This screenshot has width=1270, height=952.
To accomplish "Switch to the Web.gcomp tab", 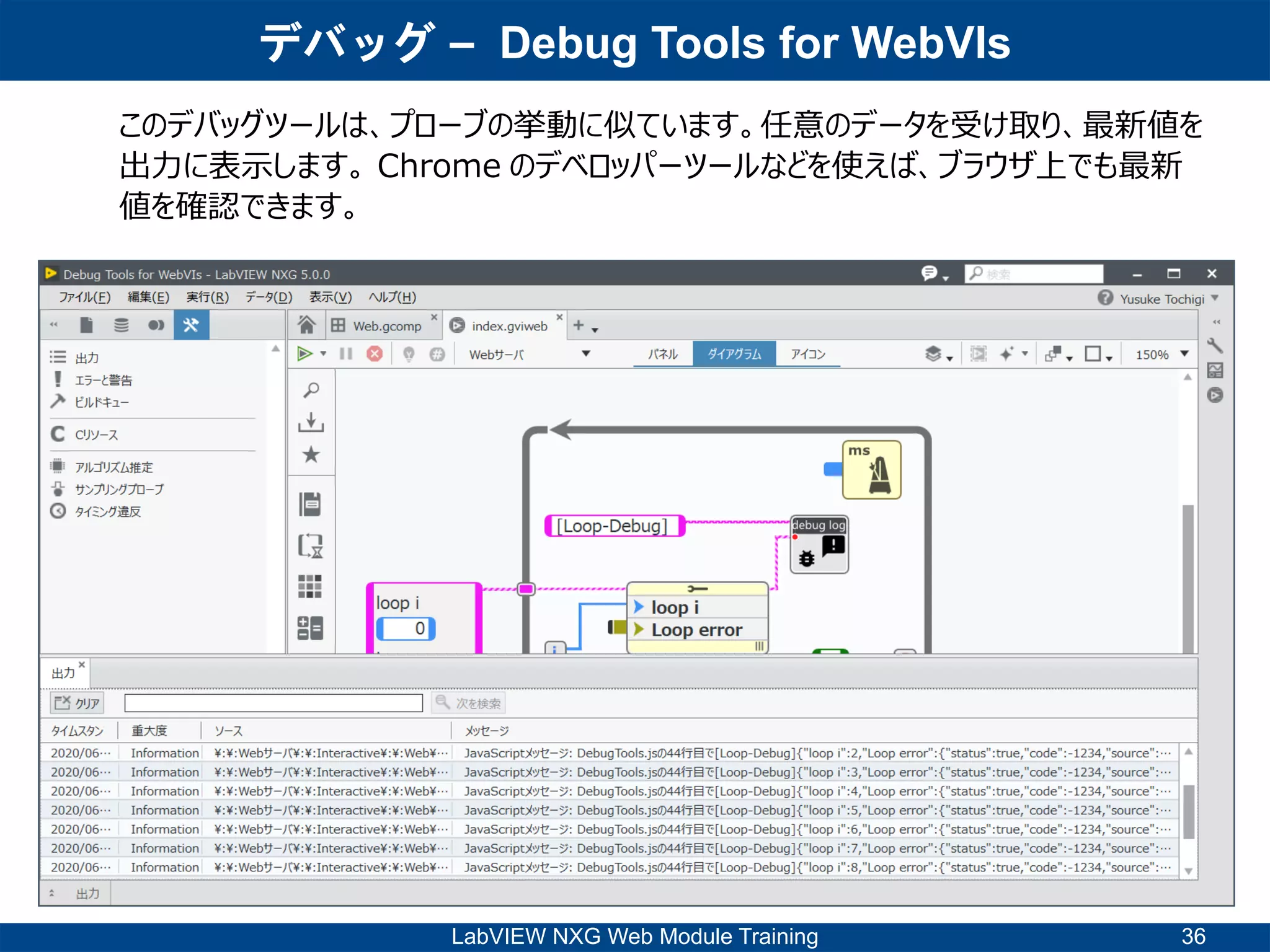I will [x=386, y=326].
